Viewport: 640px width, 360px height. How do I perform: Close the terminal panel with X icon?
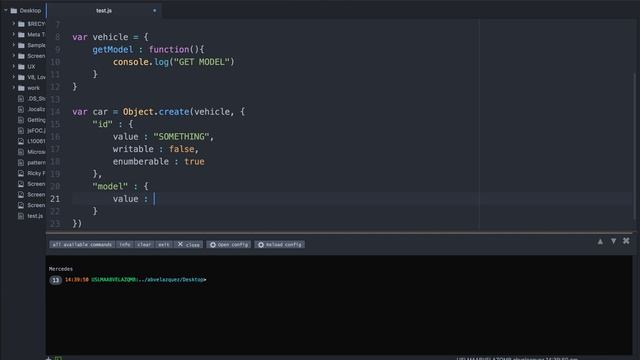[626, 241]
